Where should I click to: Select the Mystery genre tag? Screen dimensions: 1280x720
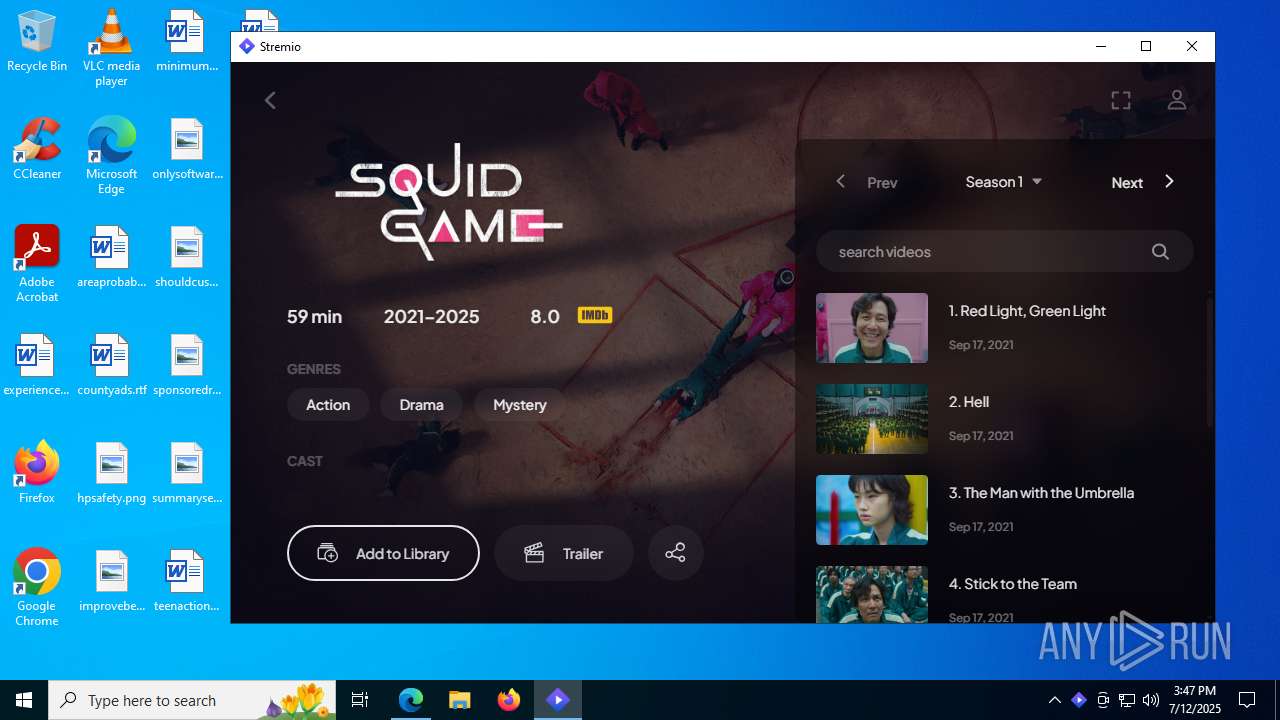519,405
